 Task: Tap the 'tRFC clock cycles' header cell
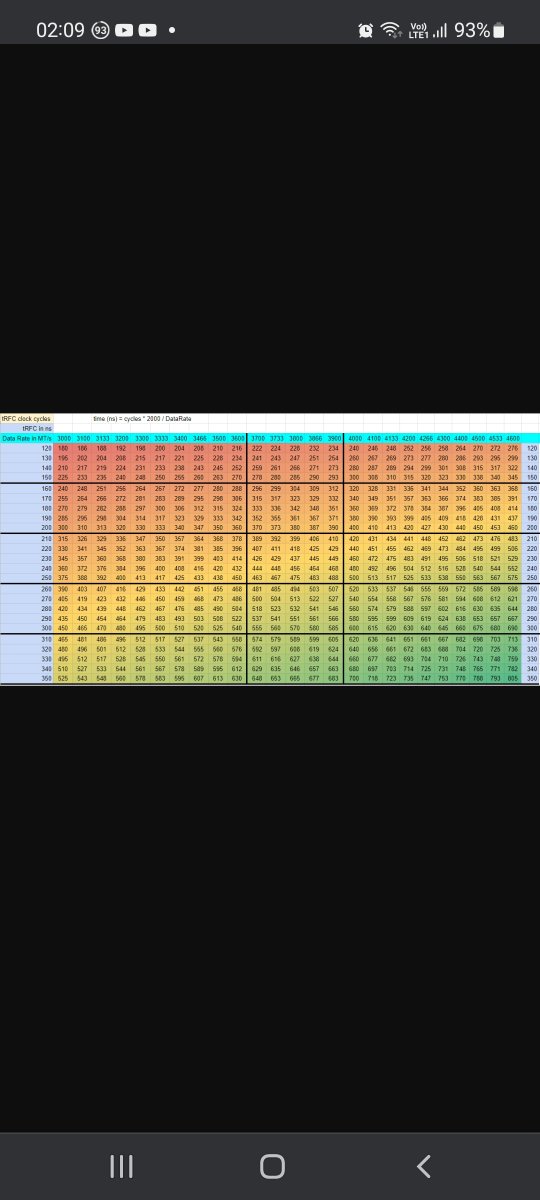coord(26,418)
